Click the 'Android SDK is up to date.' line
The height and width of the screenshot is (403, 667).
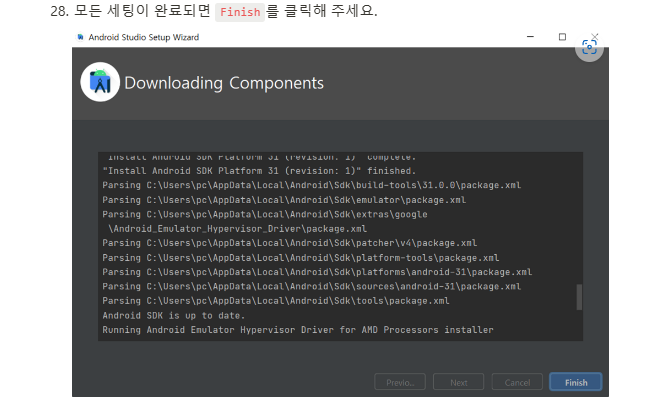(x=174, y=315)
